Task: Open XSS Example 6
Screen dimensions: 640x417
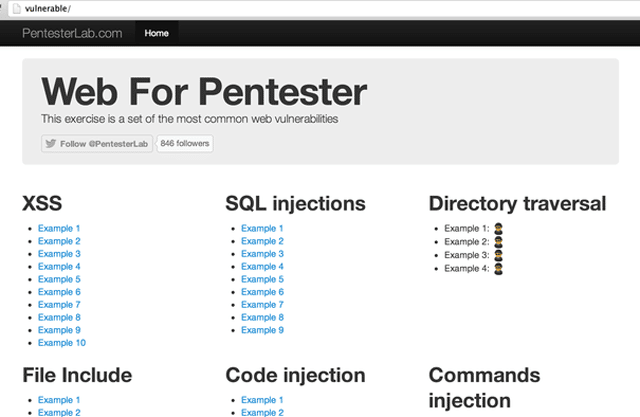Action: (x=59, y=292)
